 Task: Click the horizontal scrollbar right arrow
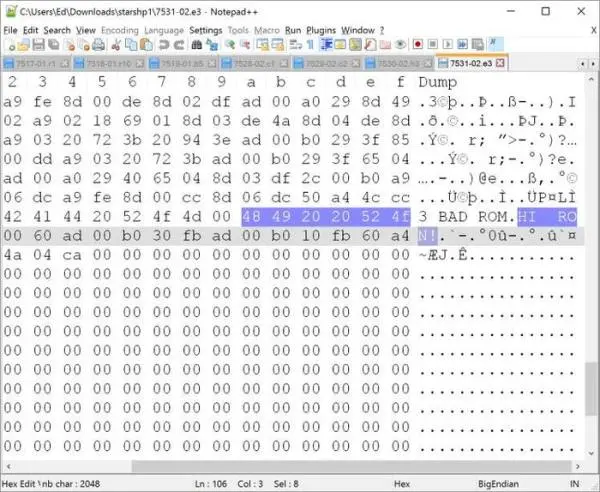(578, 466)
